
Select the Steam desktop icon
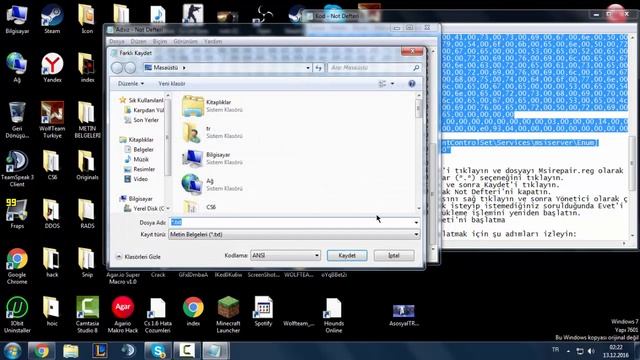[x=52, y=19]
